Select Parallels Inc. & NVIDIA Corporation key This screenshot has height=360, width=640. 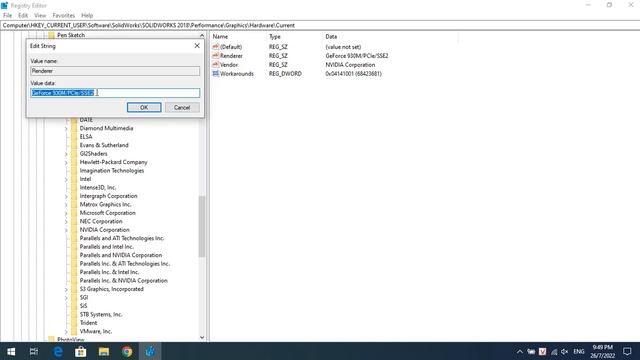click(x=124, y=281)
